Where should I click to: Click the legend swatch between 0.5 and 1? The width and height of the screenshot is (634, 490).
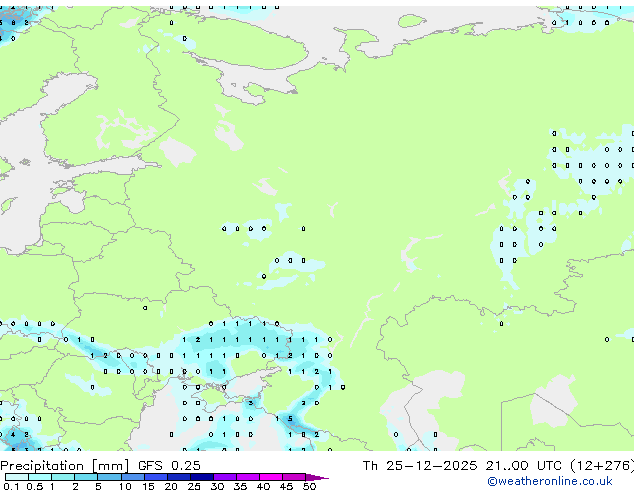[40, 477]
